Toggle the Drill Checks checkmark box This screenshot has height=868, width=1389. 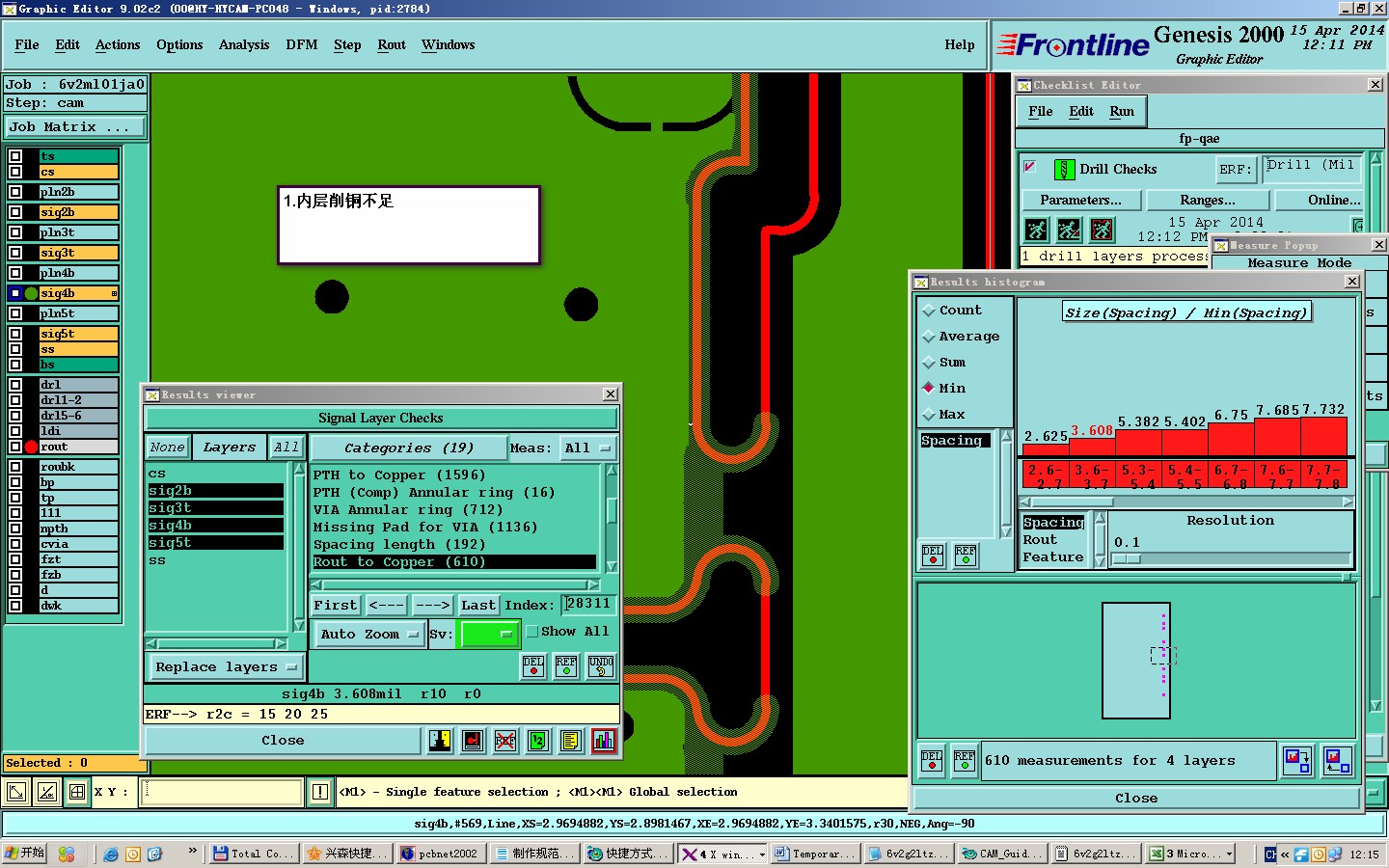coord(1029,167)
